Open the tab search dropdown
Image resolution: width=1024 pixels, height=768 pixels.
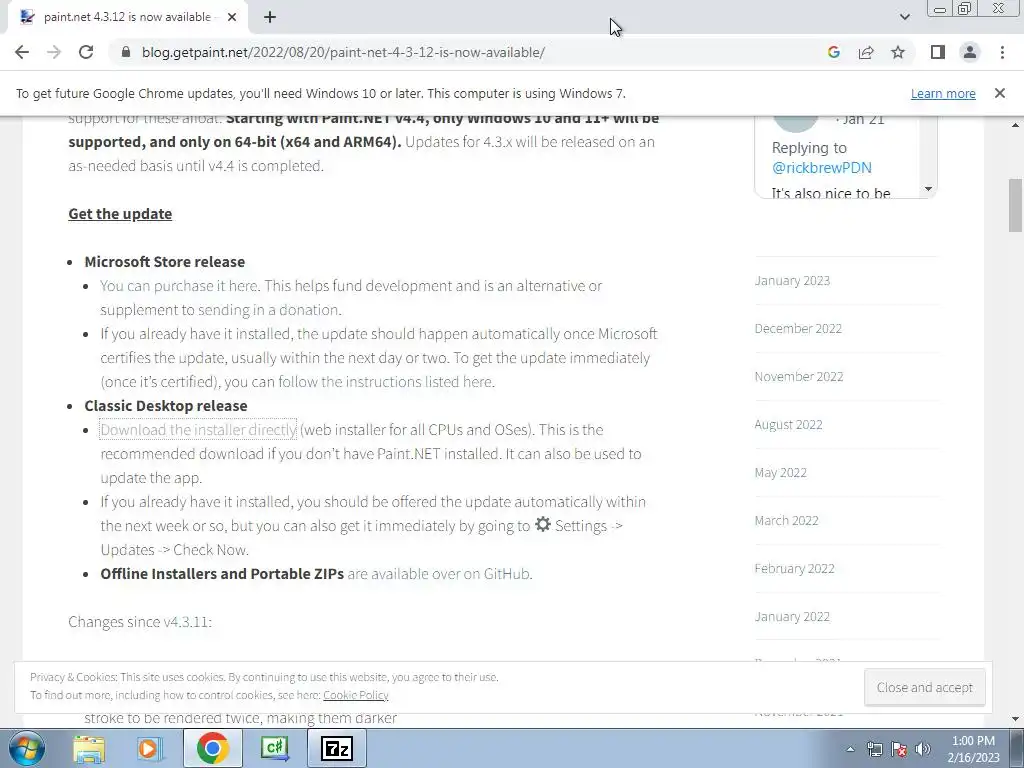pyautogui.click(x=904, y=17)
